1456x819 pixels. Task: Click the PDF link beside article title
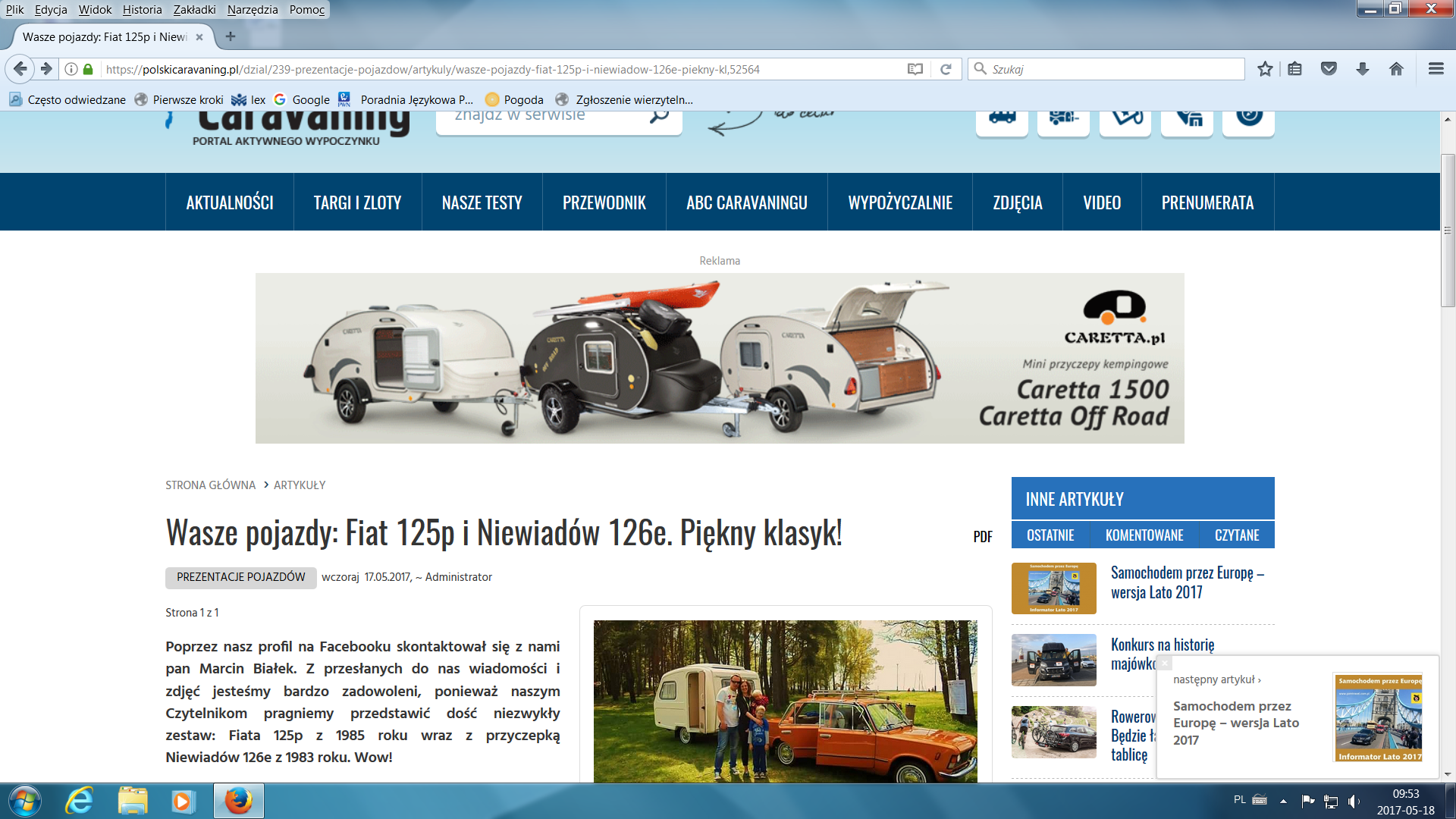[x=983, y=537]
